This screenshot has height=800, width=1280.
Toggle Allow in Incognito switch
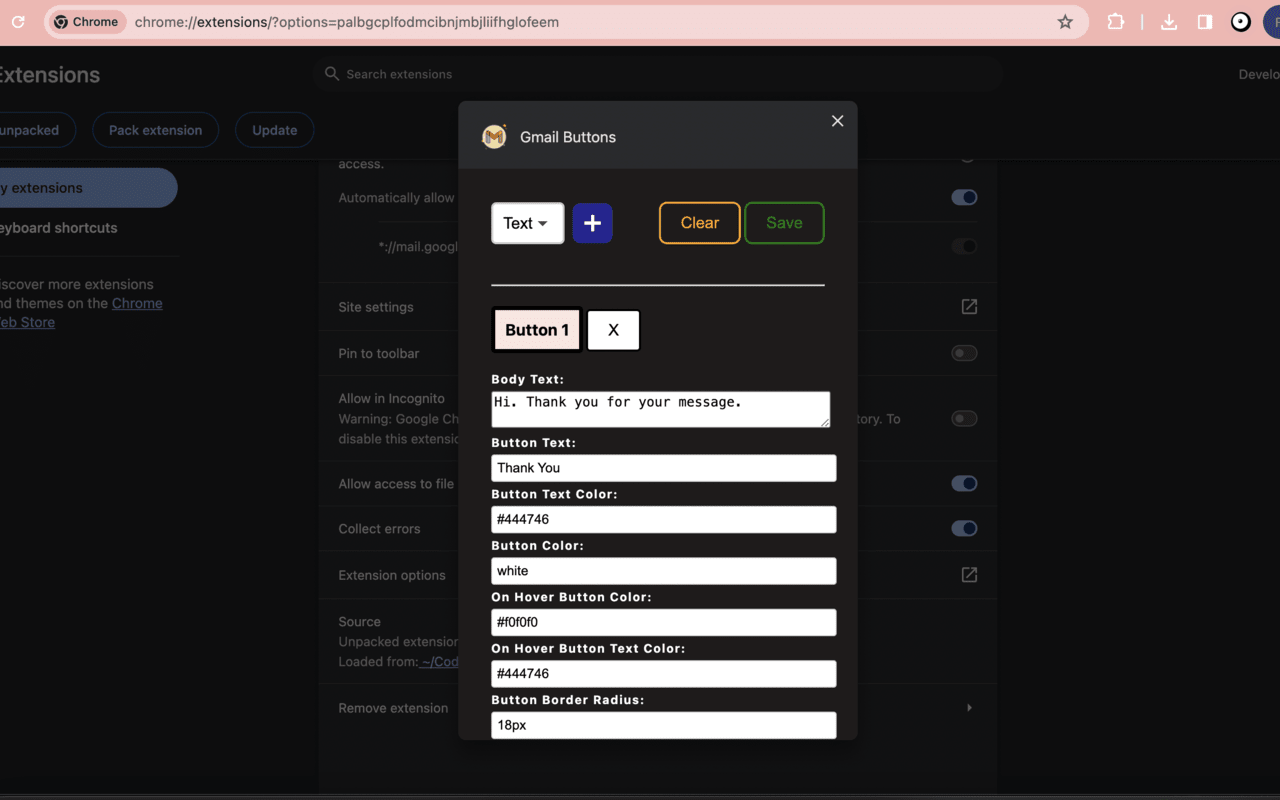coord(964,419)
